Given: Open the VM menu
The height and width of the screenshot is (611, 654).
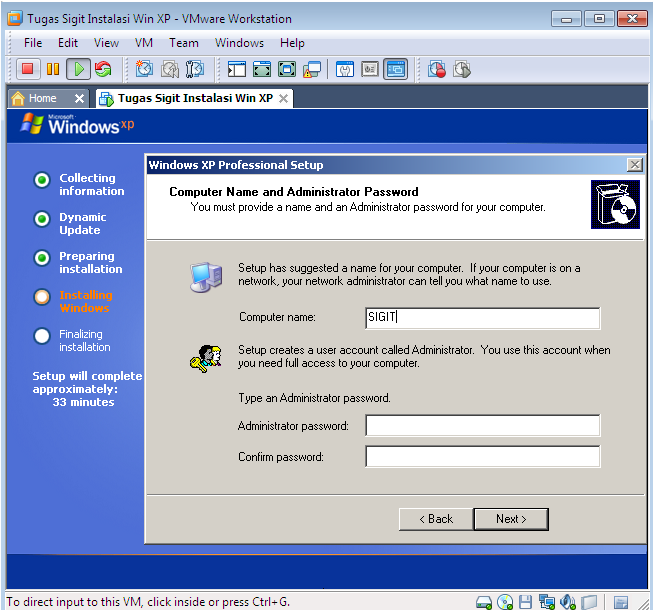Looking at the screenshot, I should click(x=143, y=43).
